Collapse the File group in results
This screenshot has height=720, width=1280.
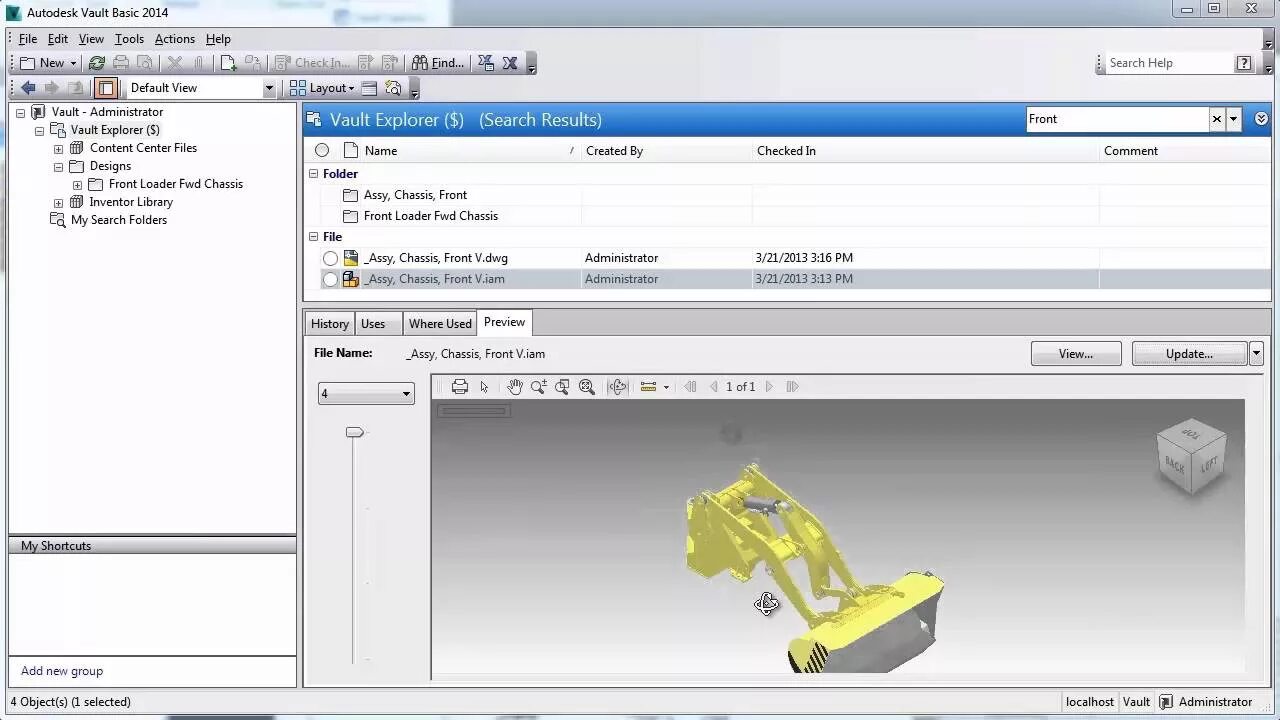point(313,237)
